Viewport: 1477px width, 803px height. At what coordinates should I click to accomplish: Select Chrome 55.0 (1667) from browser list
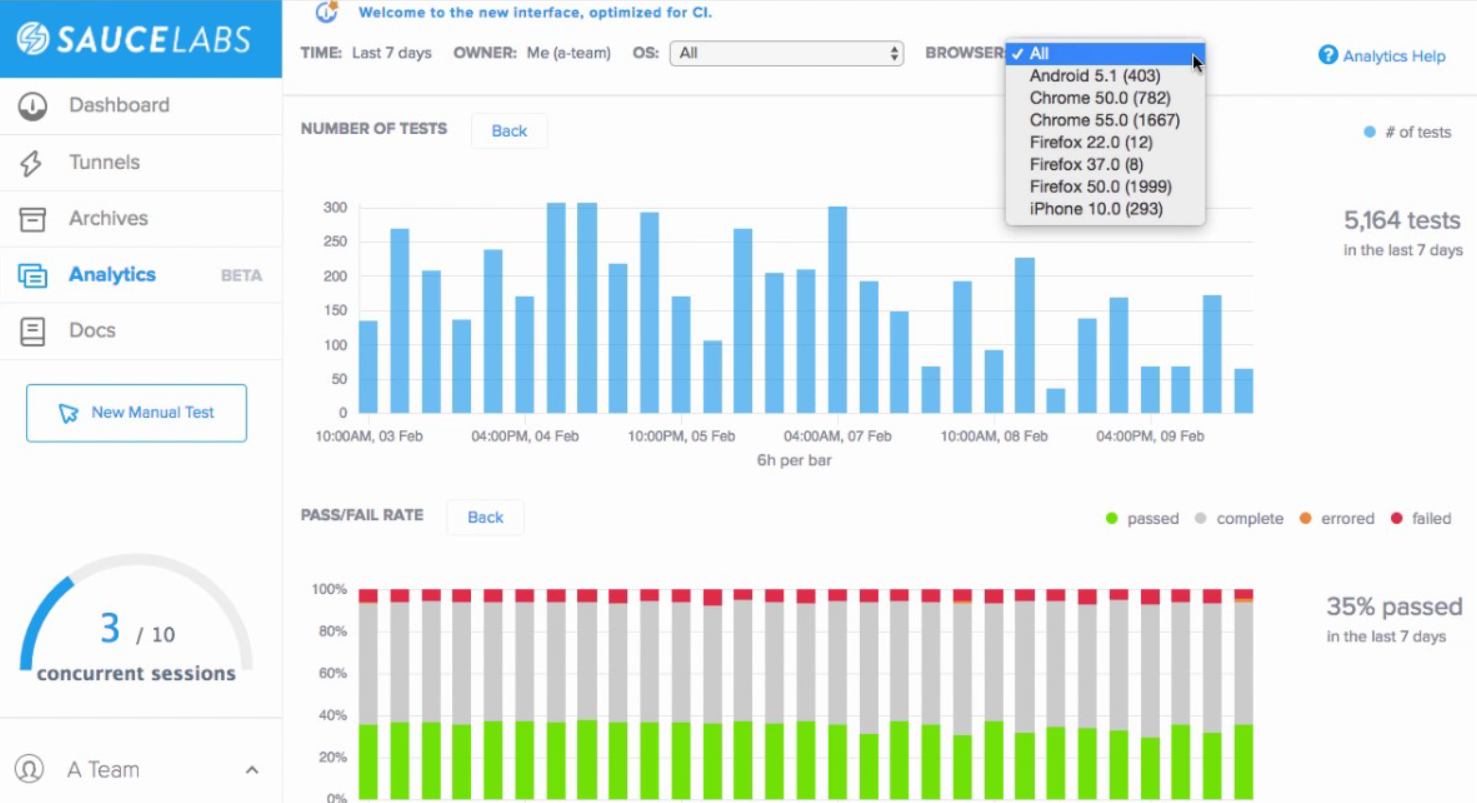click(x=1104, y=120)
